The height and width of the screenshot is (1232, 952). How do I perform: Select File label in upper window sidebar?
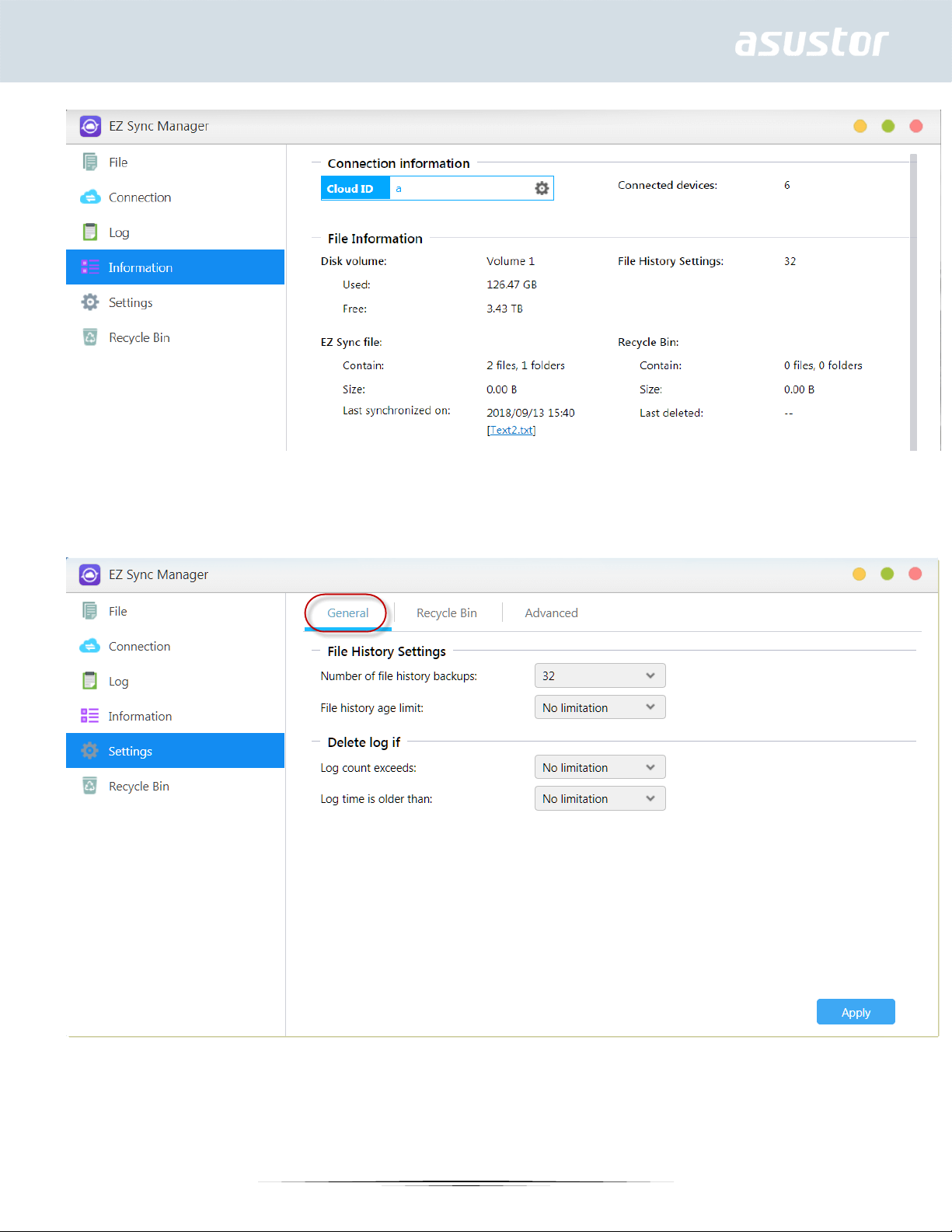118,162
